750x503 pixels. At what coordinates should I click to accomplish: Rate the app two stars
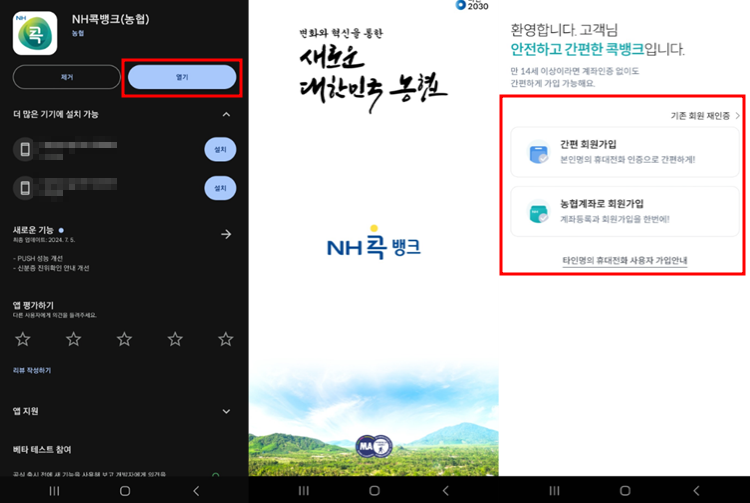73,339
